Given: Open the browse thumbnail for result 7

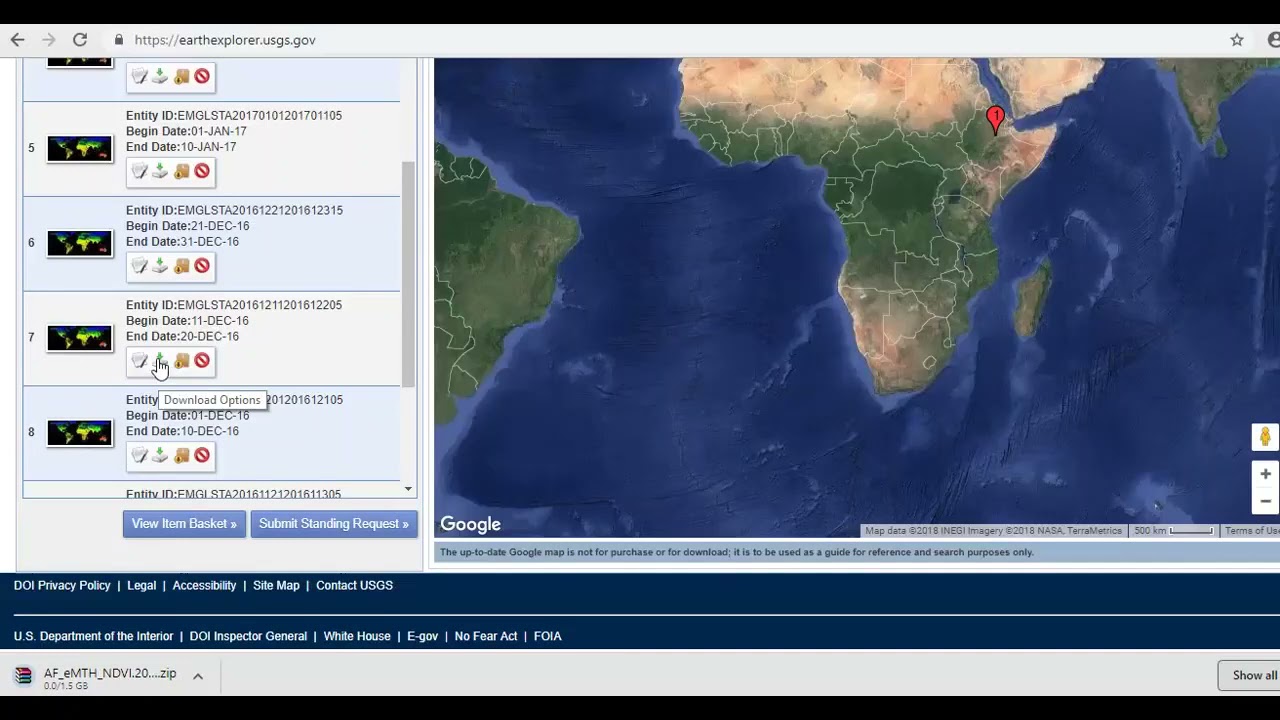Looking at the screenshot, I should [x=80, y=338].
